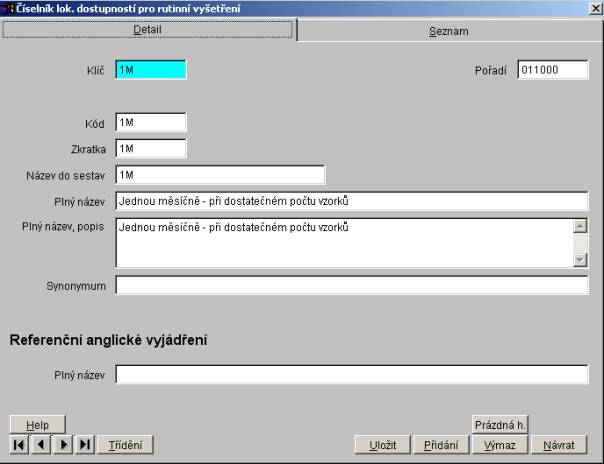Click the application icon in title bar
The image size is (604, 464).
tap(8, 8)
